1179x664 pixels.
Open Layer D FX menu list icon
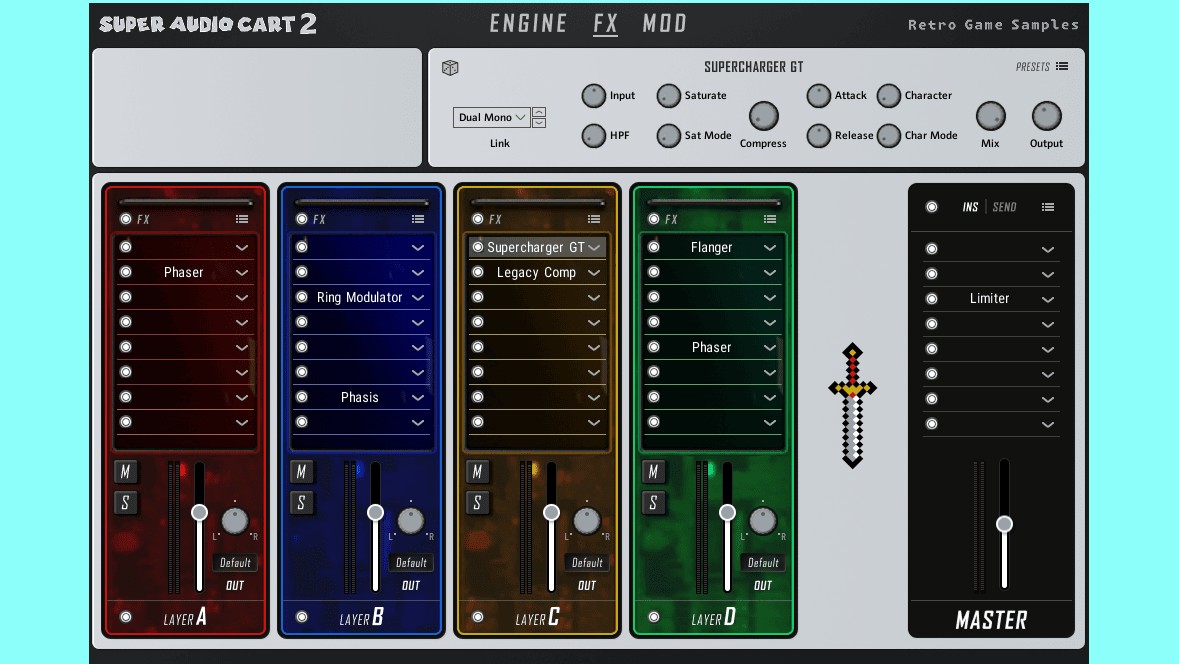coord(770,219)
